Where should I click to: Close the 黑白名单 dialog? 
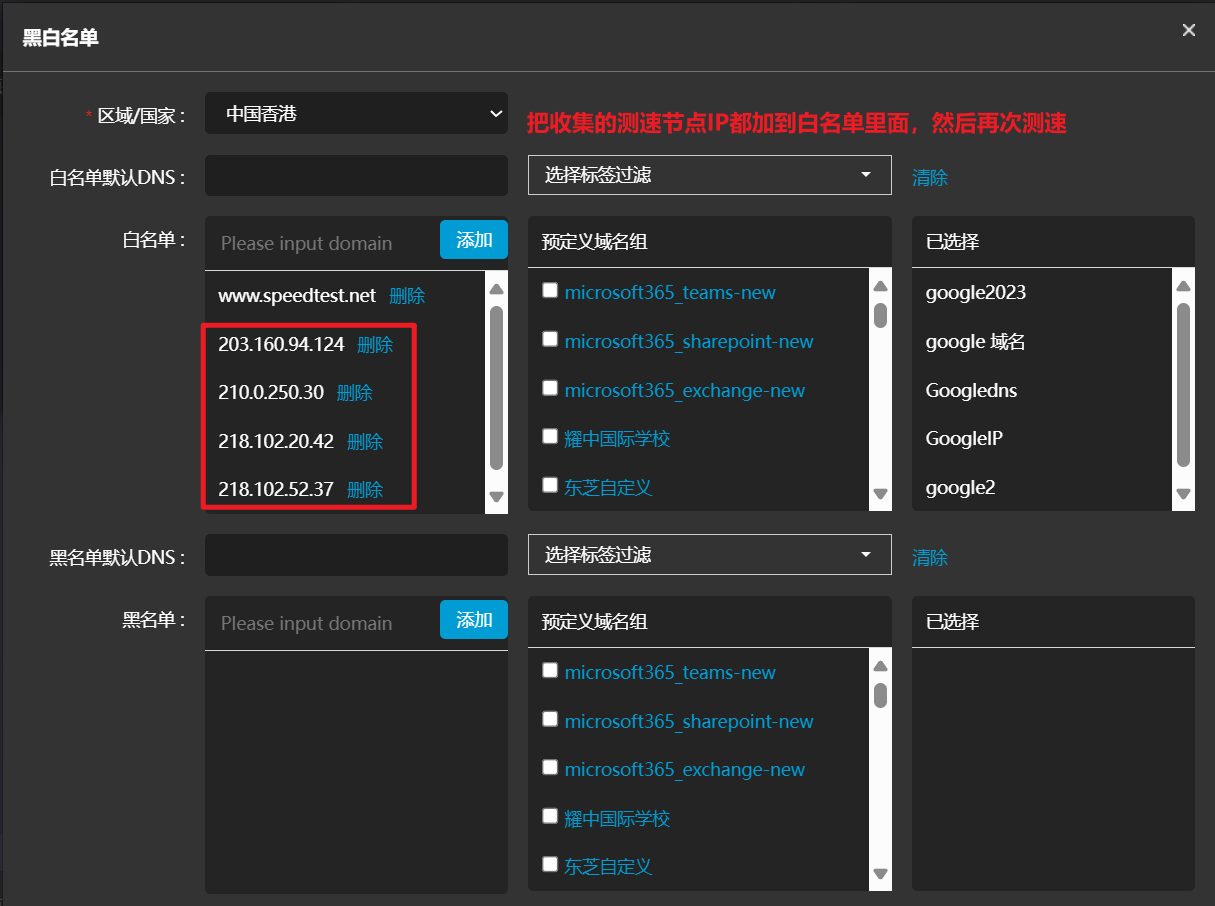1188,30
